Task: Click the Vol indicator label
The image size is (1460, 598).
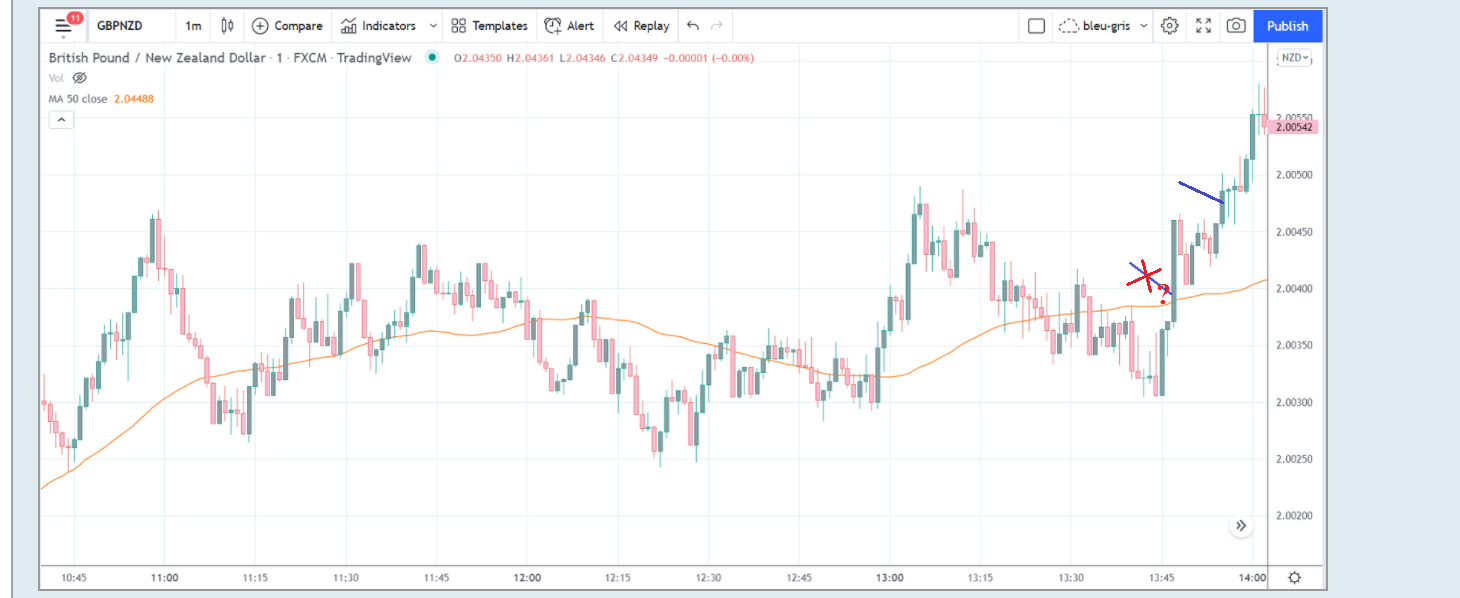Action: tap(57, 78)
